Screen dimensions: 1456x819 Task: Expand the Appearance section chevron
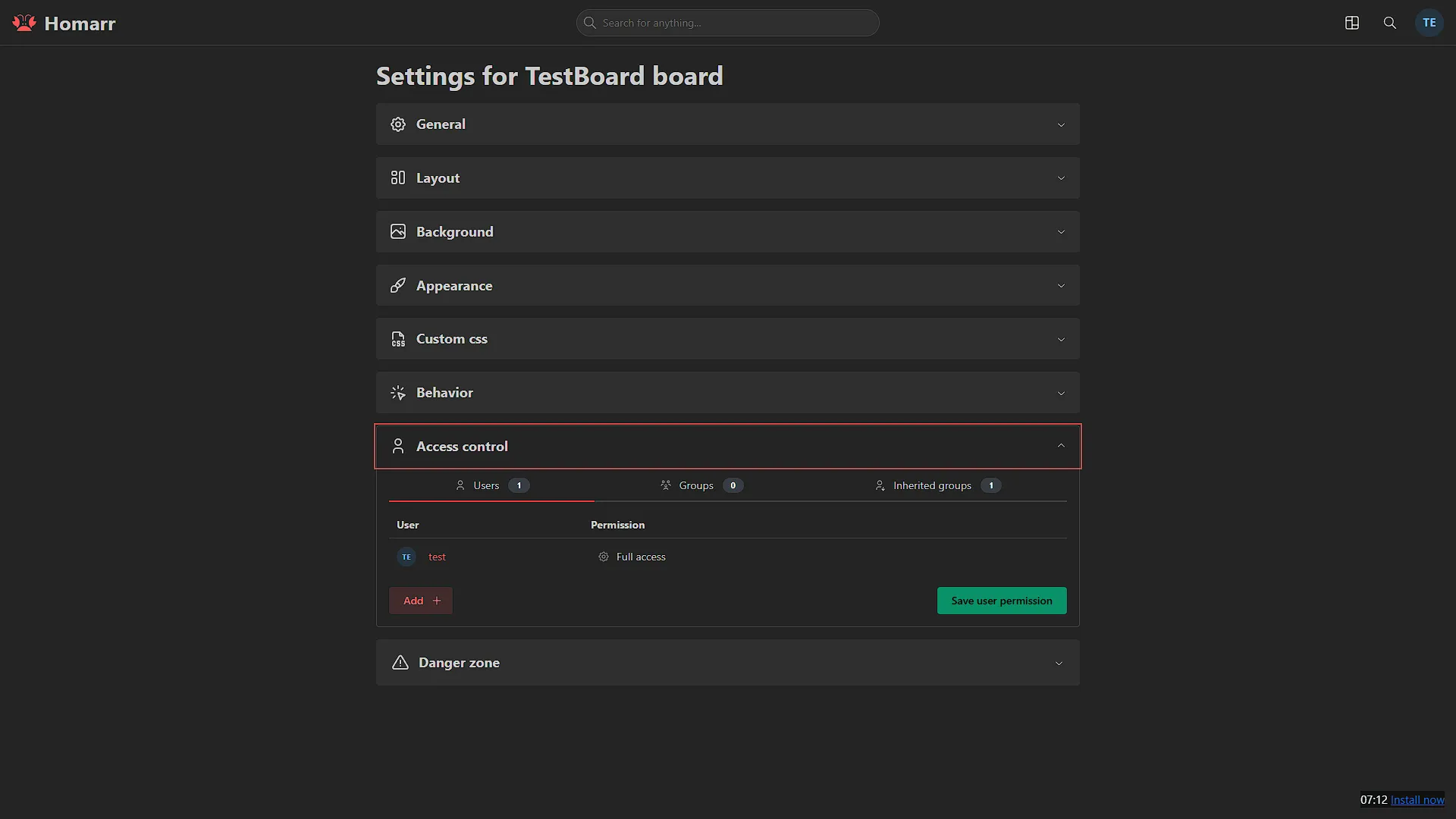pos(1061,286)
